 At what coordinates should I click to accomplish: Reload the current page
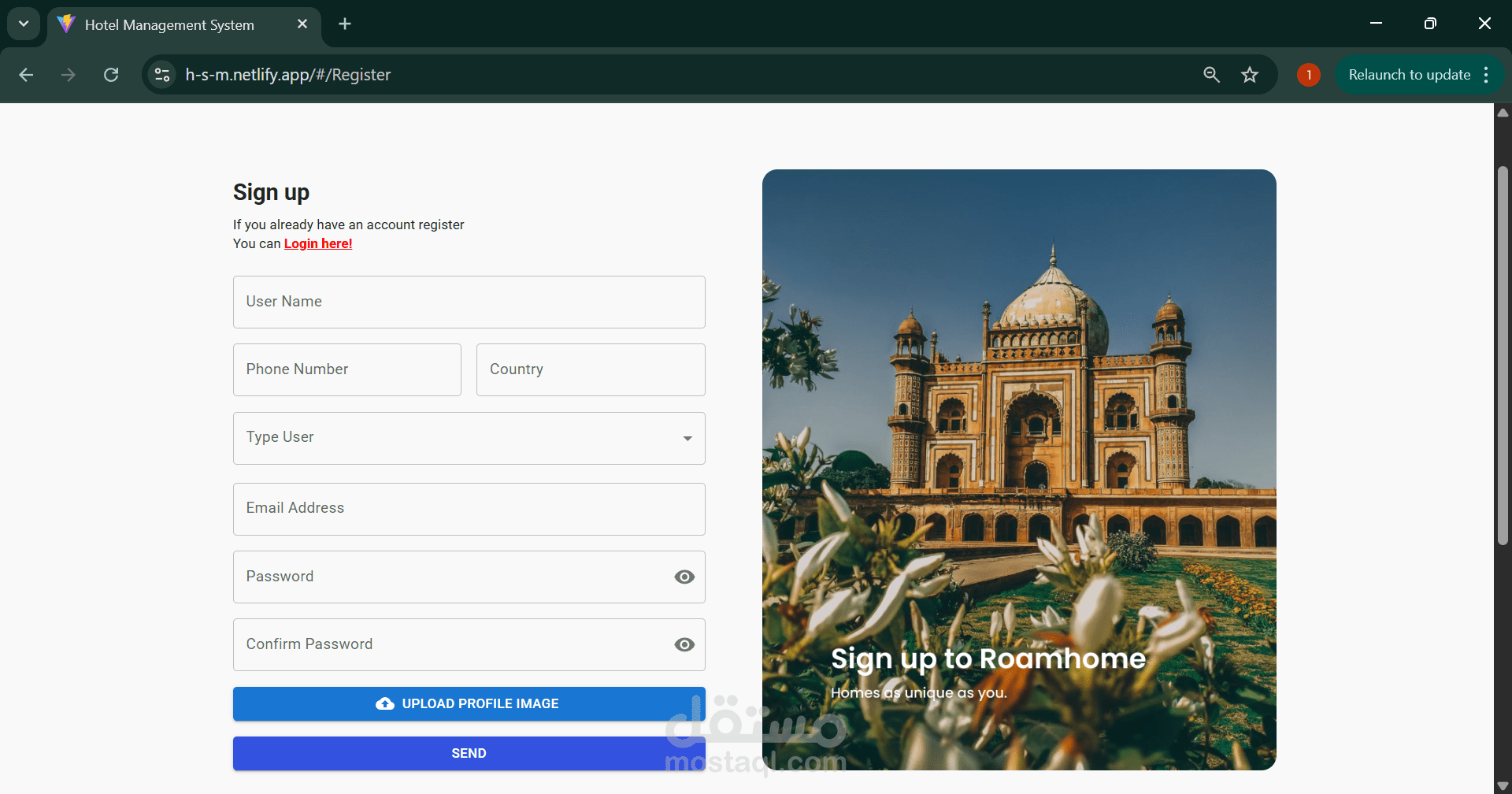(x=111, y=75)
